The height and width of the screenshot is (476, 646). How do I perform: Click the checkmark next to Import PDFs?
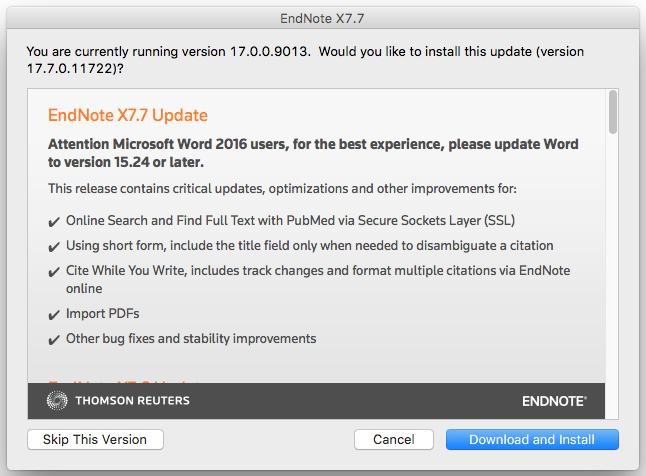coord(54,314)
